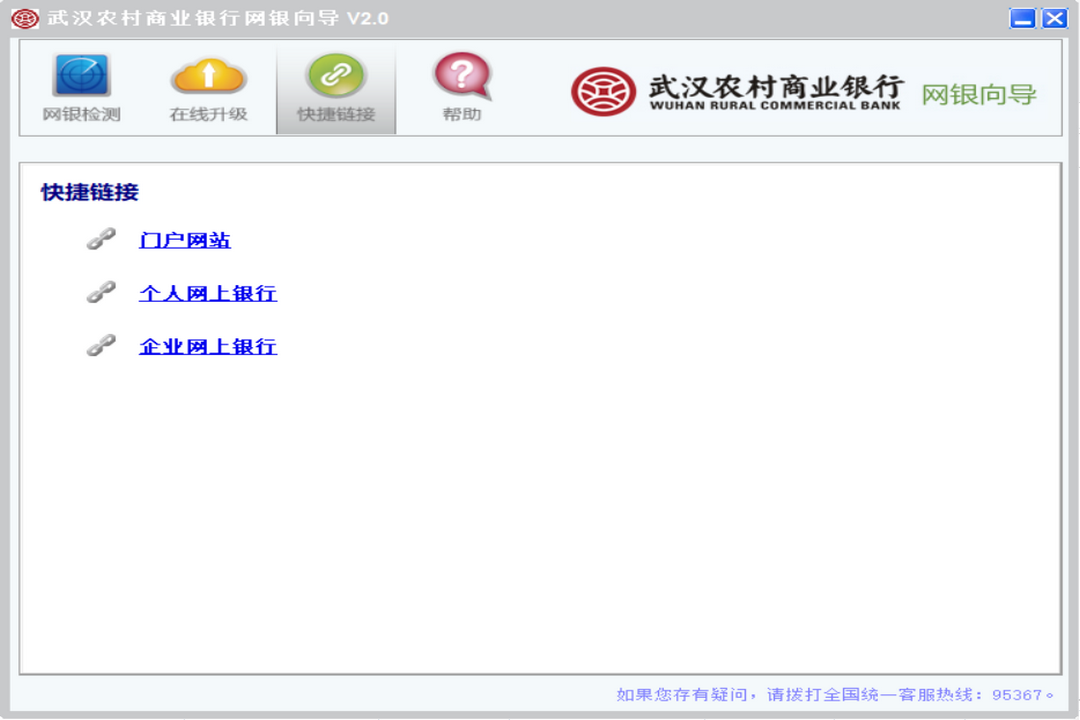Screen dimensions: 1080x720
Task: Click the orange upload arrow icon
Action: [206, 76]
